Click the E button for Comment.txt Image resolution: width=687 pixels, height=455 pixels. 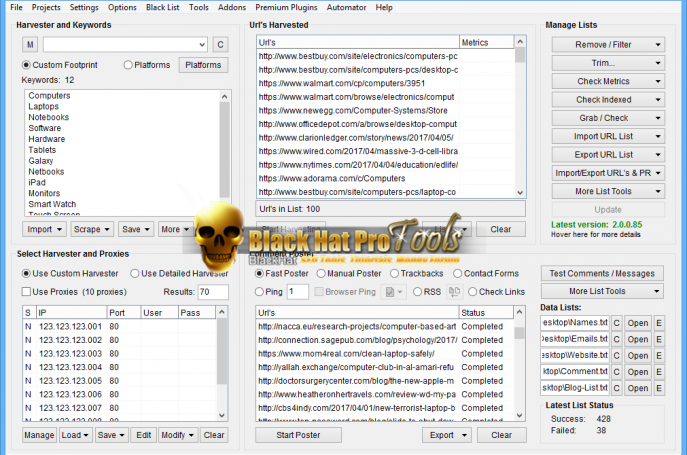click(x=659, y=372)
